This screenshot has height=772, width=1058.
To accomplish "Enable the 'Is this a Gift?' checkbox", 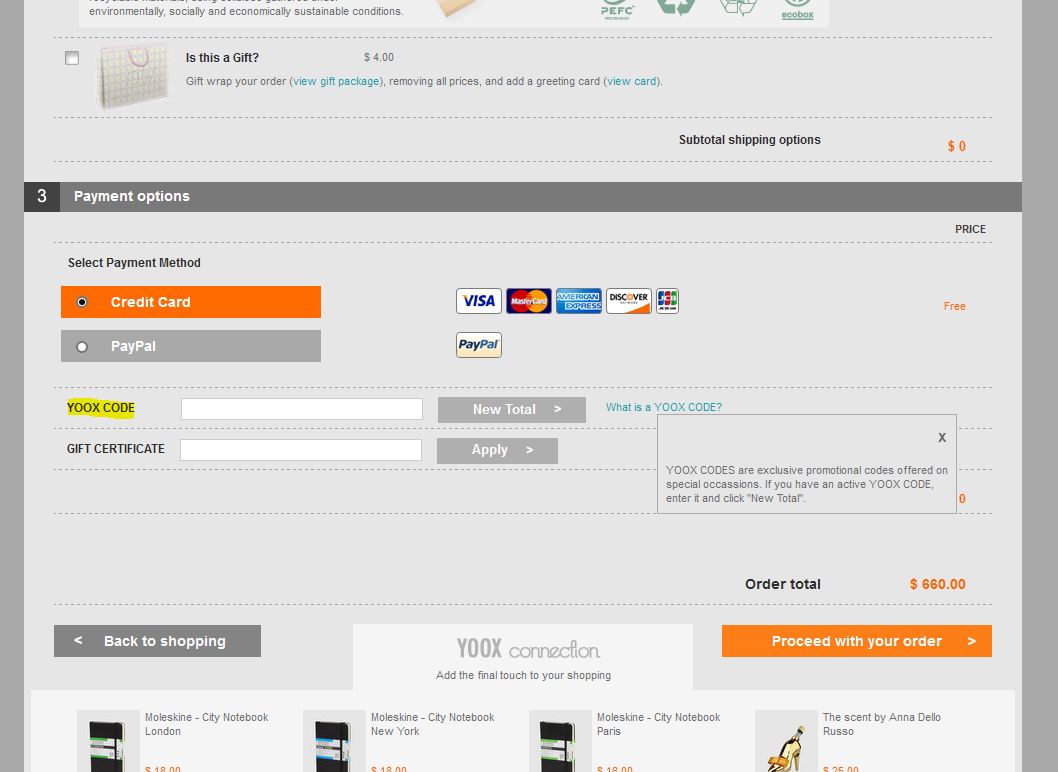I will click(x=71, y=57).
